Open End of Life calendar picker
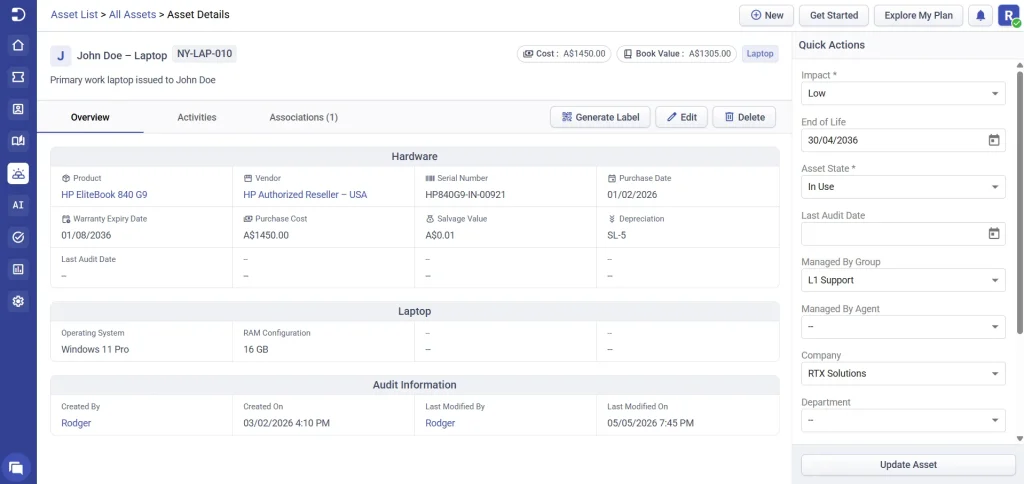 993,140
